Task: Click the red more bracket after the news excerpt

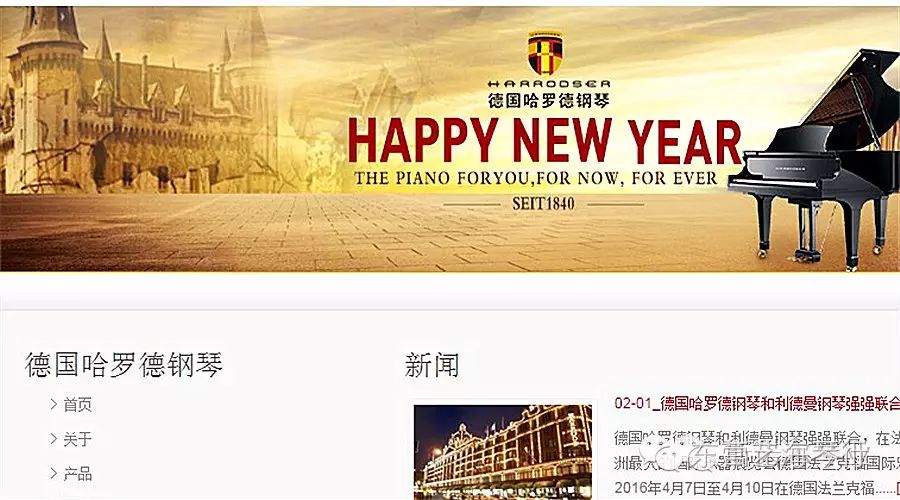Action: click(897, 489)
